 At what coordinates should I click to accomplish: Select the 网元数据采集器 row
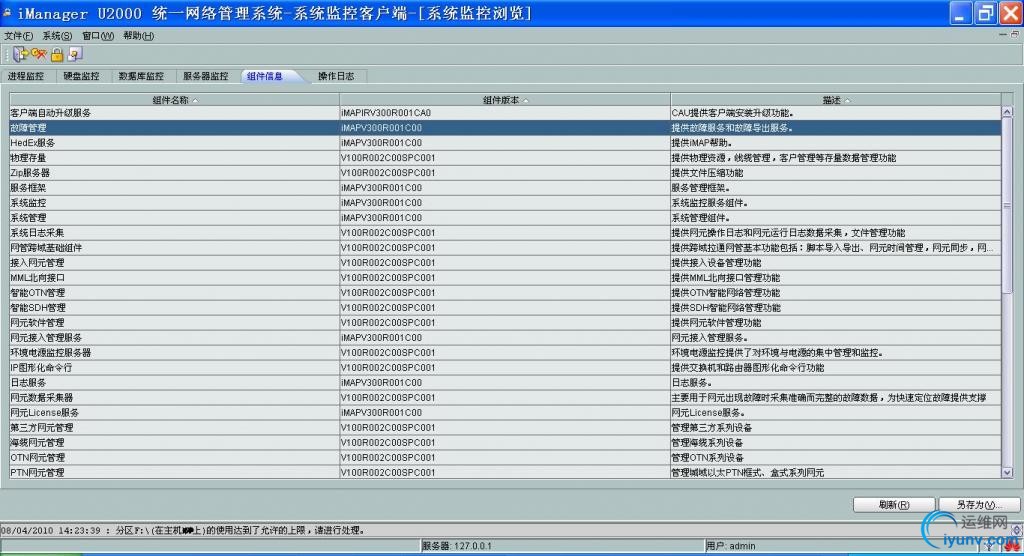point(505,398)
